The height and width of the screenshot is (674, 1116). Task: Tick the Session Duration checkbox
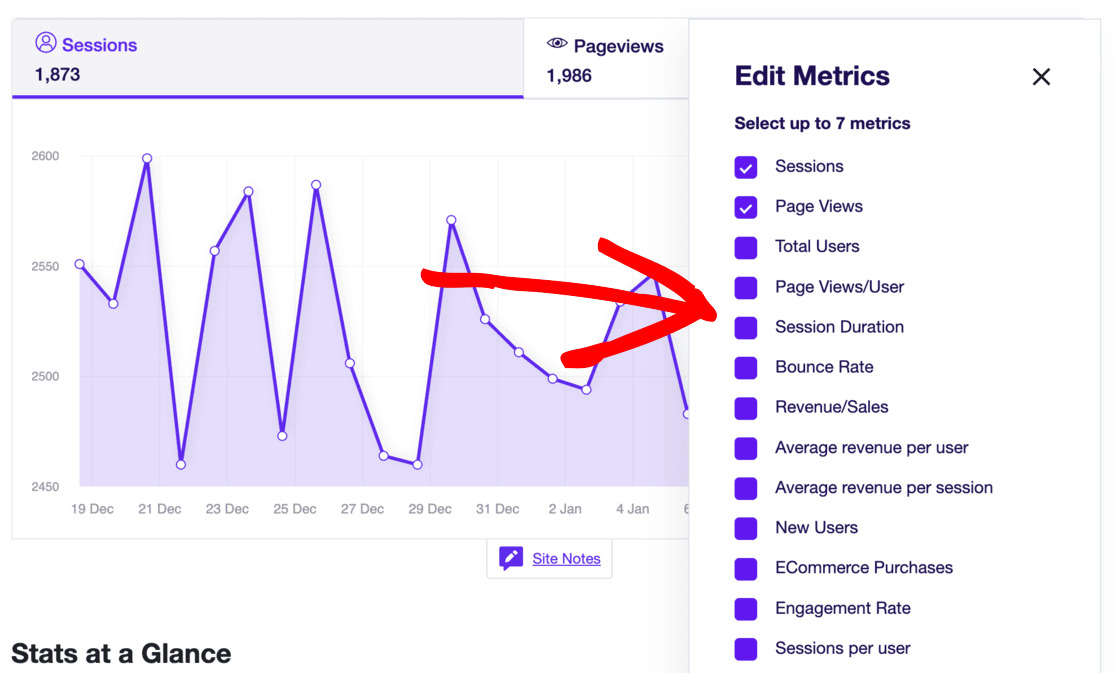[746, 327]
